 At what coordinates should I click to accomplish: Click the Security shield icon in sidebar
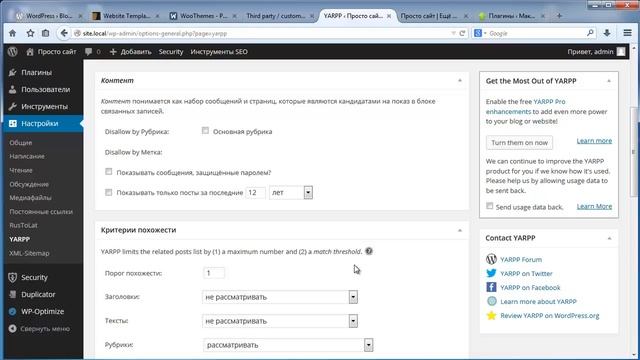(12, 277)
